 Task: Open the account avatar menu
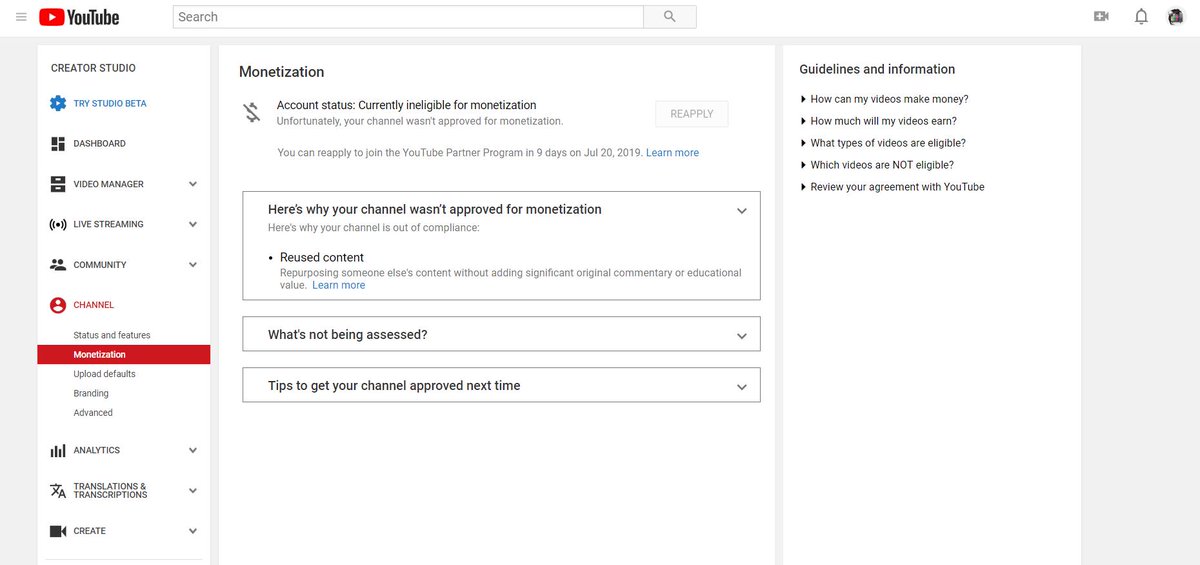pos(1176,17)
